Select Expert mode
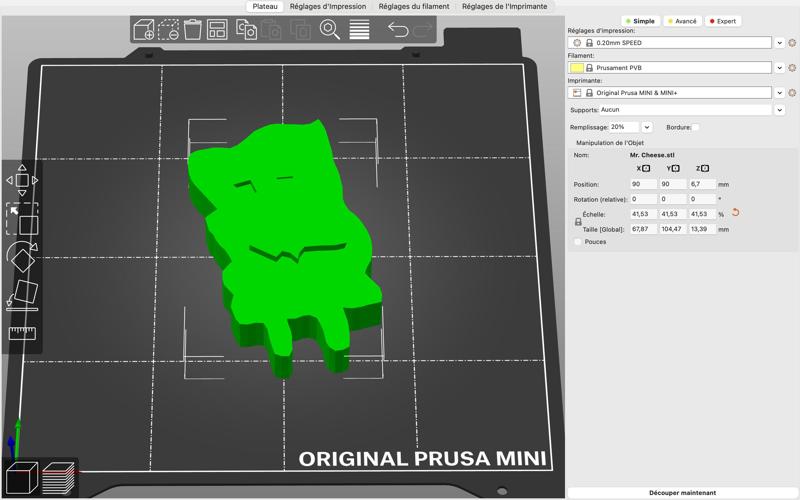This screenshot has width=800, height=500. [x=723, y=21]
